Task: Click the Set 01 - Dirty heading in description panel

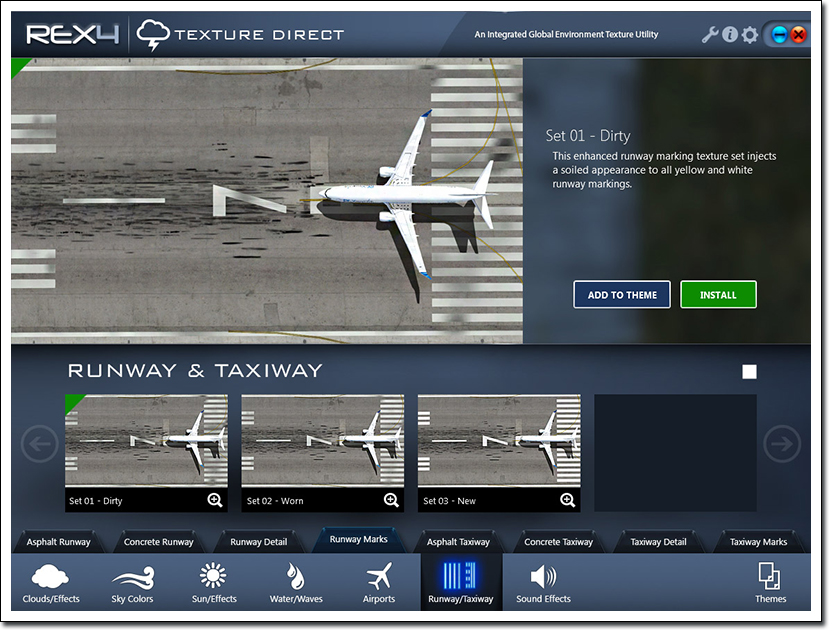Action: coord(588,136)
